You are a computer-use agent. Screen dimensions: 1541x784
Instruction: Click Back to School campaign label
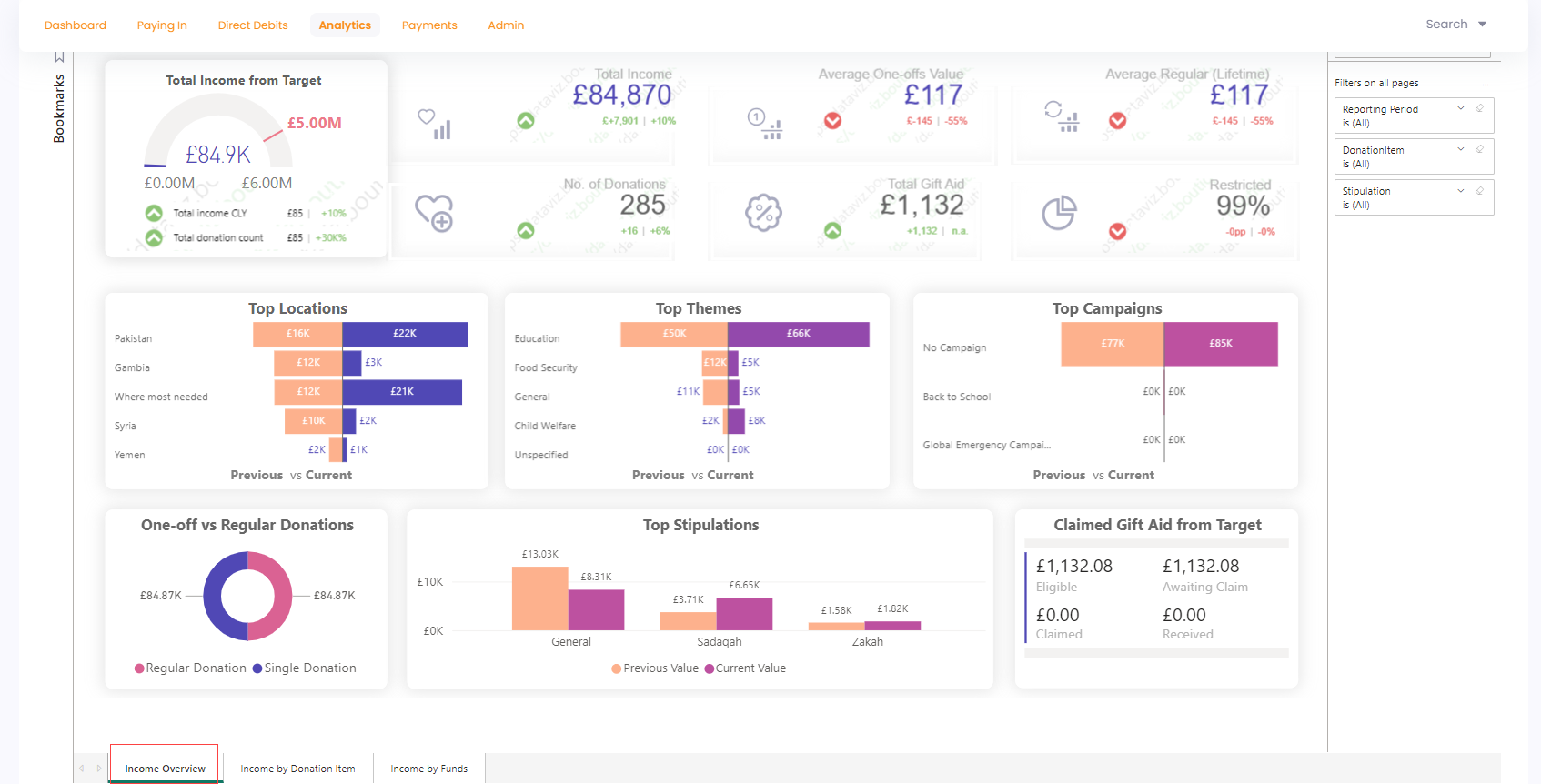(x=957, y=397)
